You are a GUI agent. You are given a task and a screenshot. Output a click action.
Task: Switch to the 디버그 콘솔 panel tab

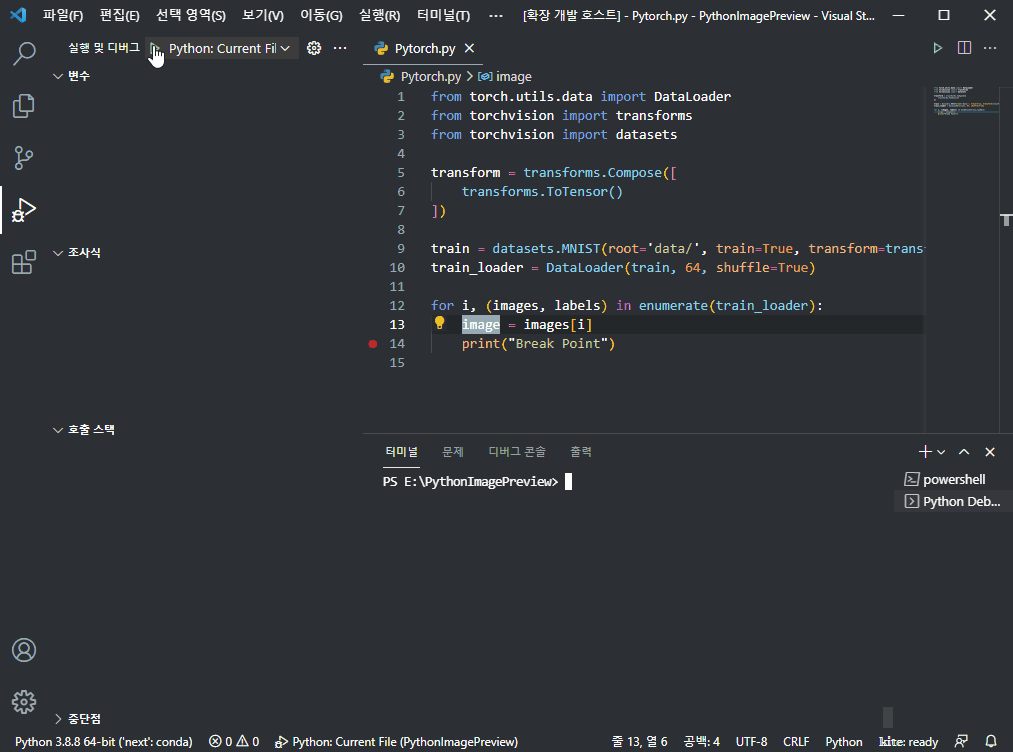tap(517, 452)
